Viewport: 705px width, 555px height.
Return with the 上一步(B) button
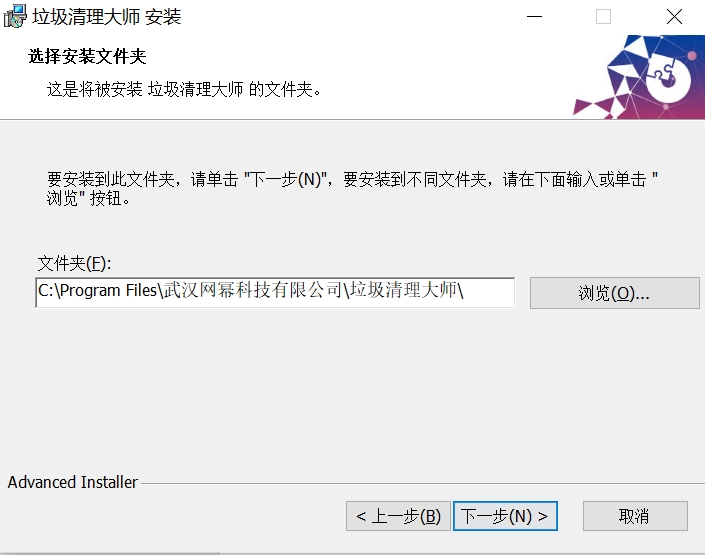398,516
